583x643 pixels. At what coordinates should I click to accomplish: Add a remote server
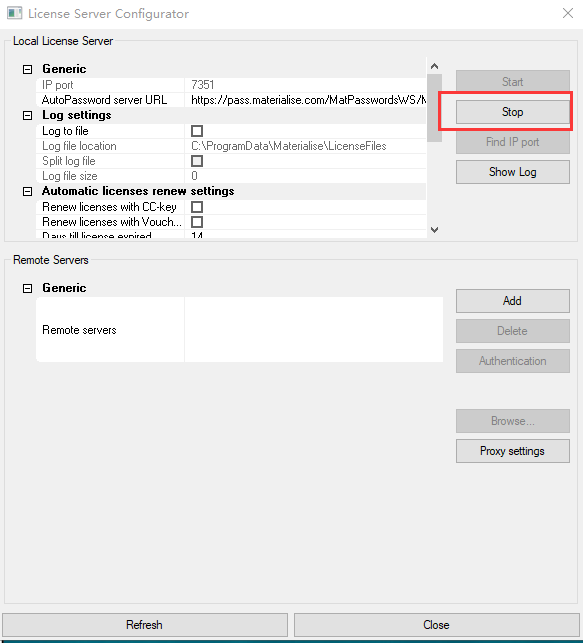click(x=512, y=301)
